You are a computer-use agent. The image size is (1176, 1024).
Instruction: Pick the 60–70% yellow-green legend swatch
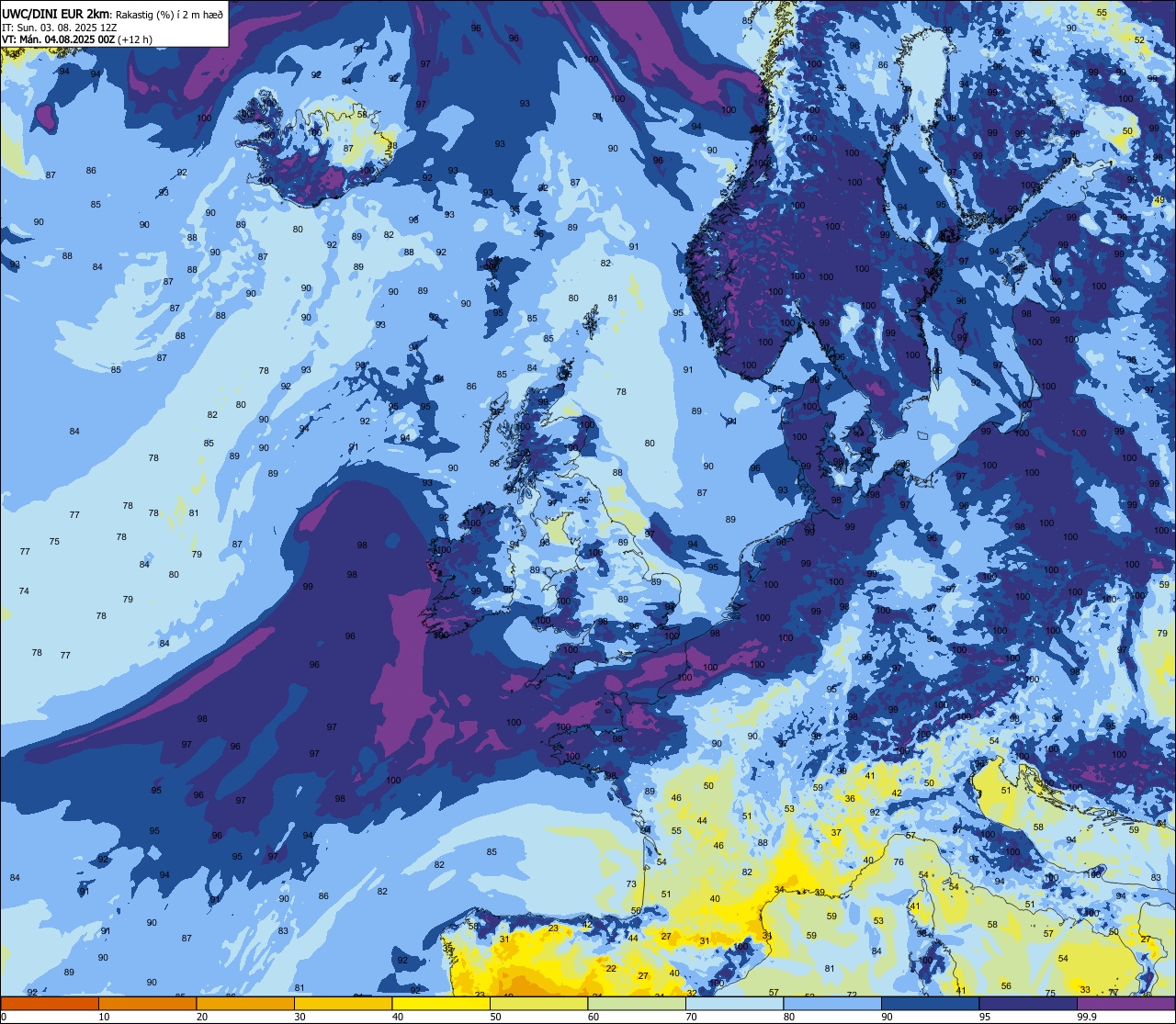point(637,1003)
